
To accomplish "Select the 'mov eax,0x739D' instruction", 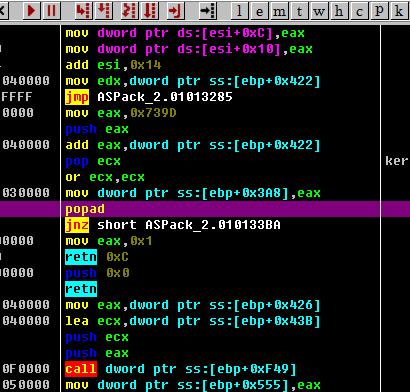I will [121, 113].
